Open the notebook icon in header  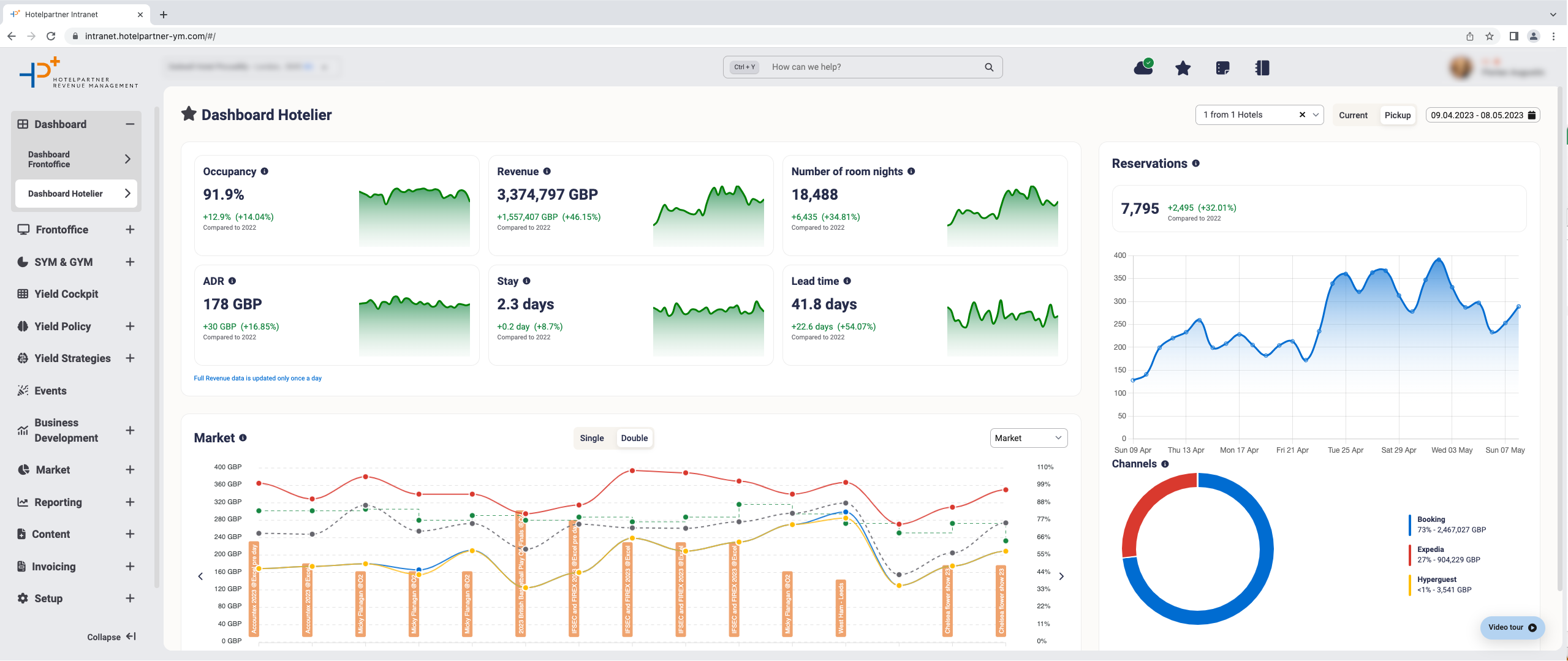1262,68
